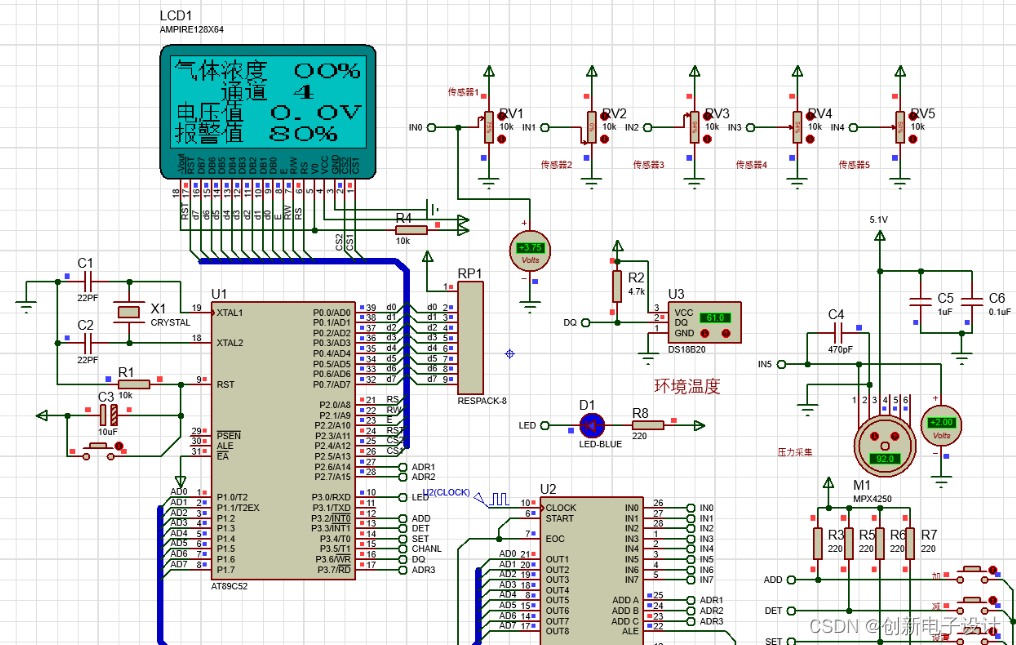Click the 传感器1 label above RV1

(463, 92)
